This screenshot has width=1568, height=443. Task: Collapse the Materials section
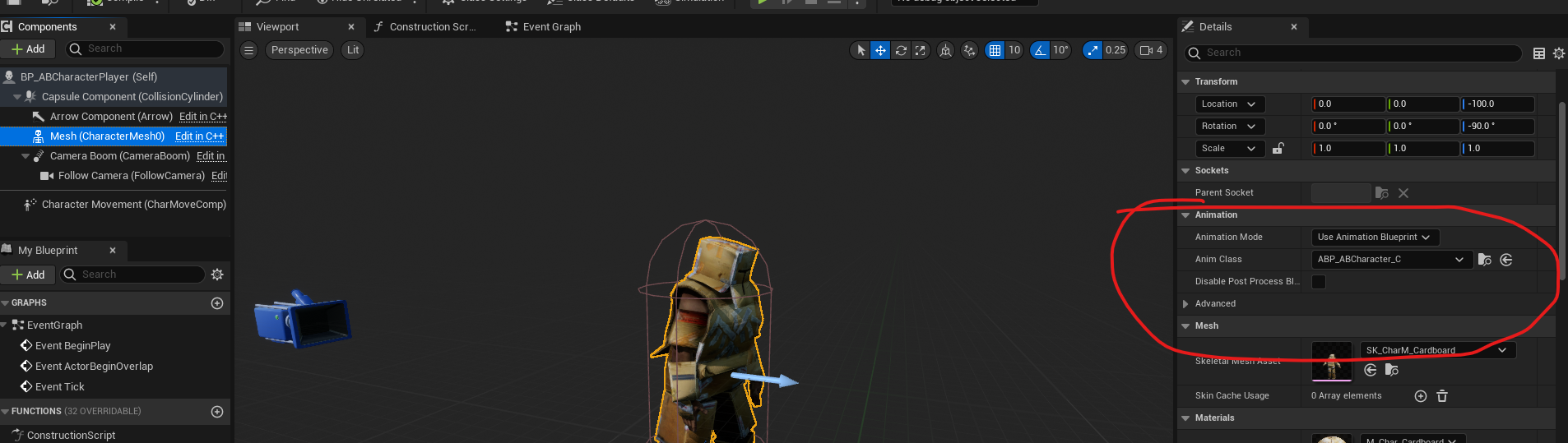[x=1185, y=418]
